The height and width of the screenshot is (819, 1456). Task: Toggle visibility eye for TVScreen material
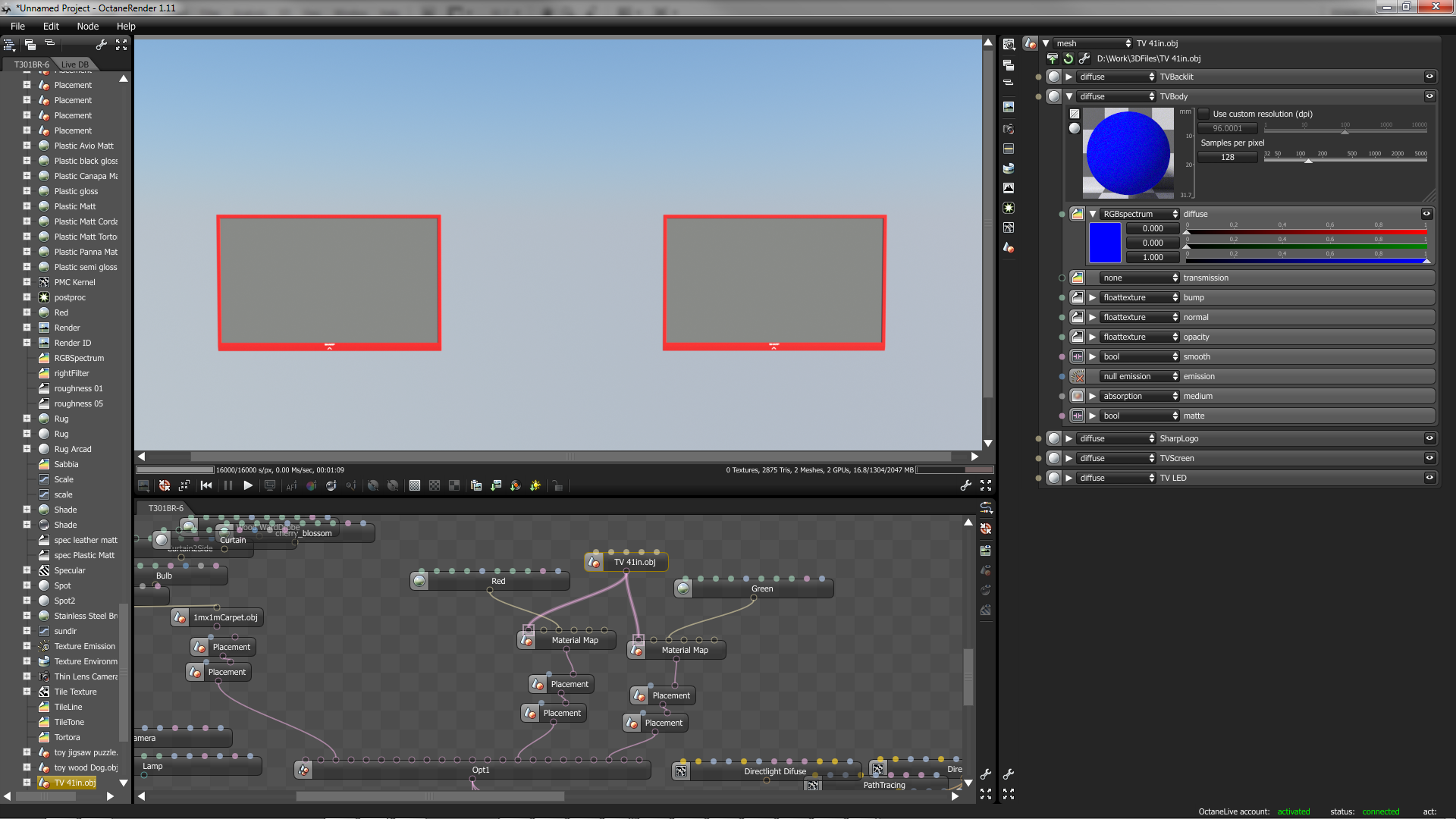tap(1429, 458)
